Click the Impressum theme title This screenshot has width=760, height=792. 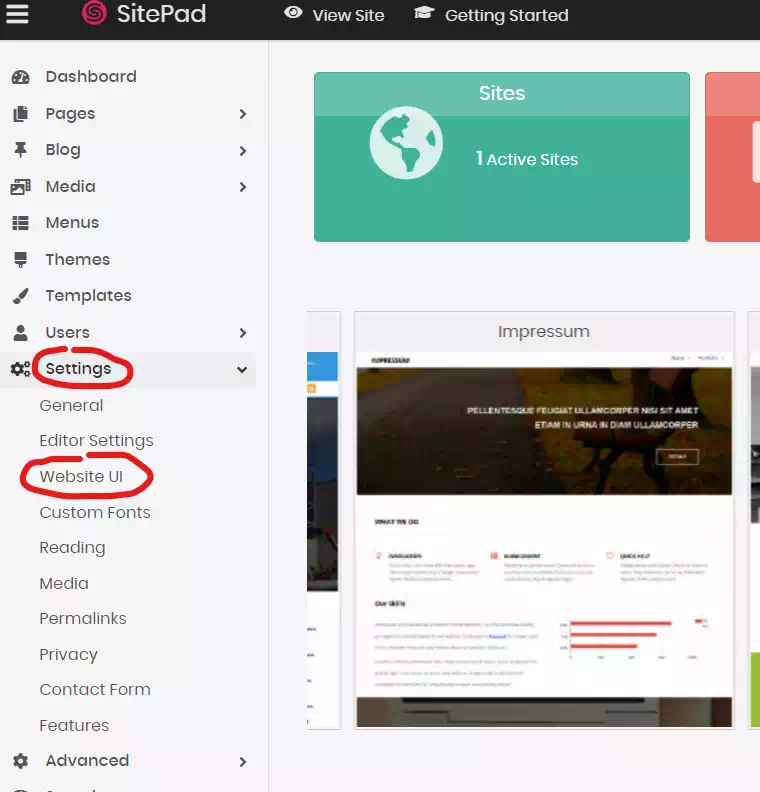point(544,332)
